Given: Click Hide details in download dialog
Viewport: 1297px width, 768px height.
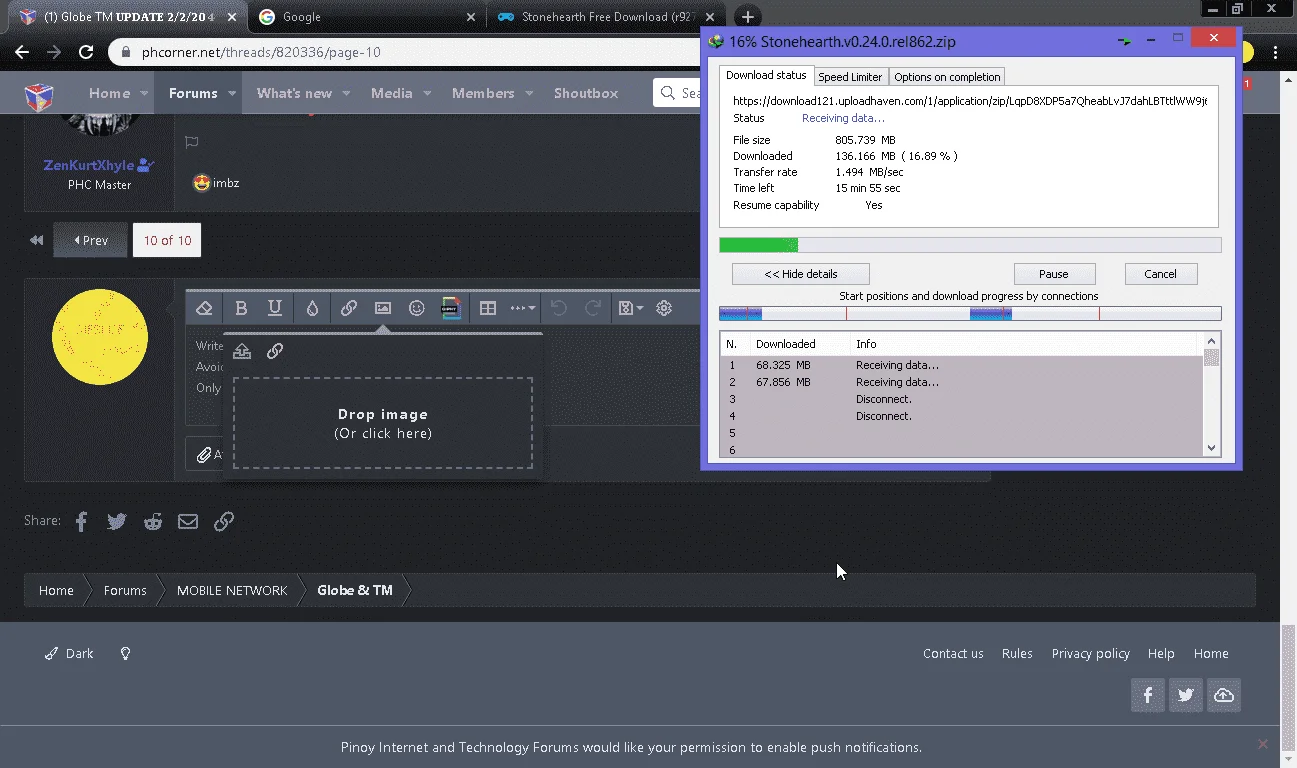Looking at the screenshot, I should coord(800,274).
